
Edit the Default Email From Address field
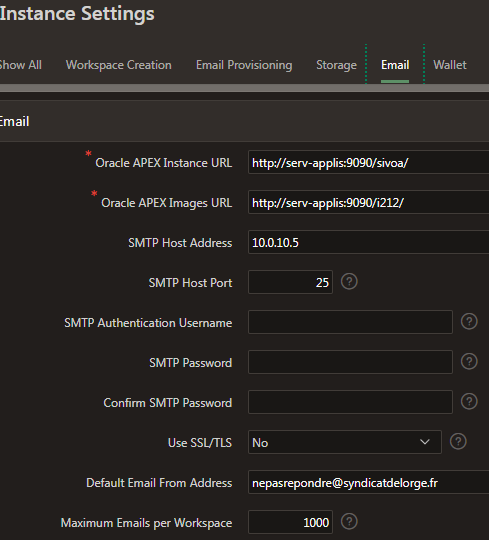point(368,482)
